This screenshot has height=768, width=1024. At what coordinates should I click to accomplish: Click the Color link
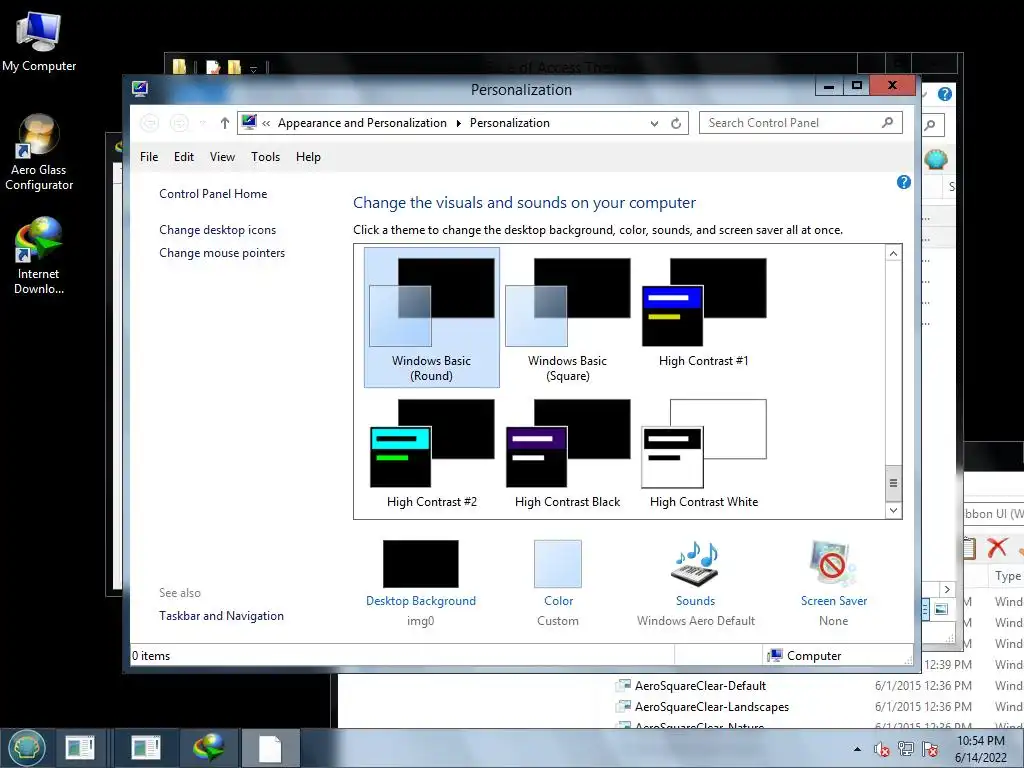pos(558,601)
